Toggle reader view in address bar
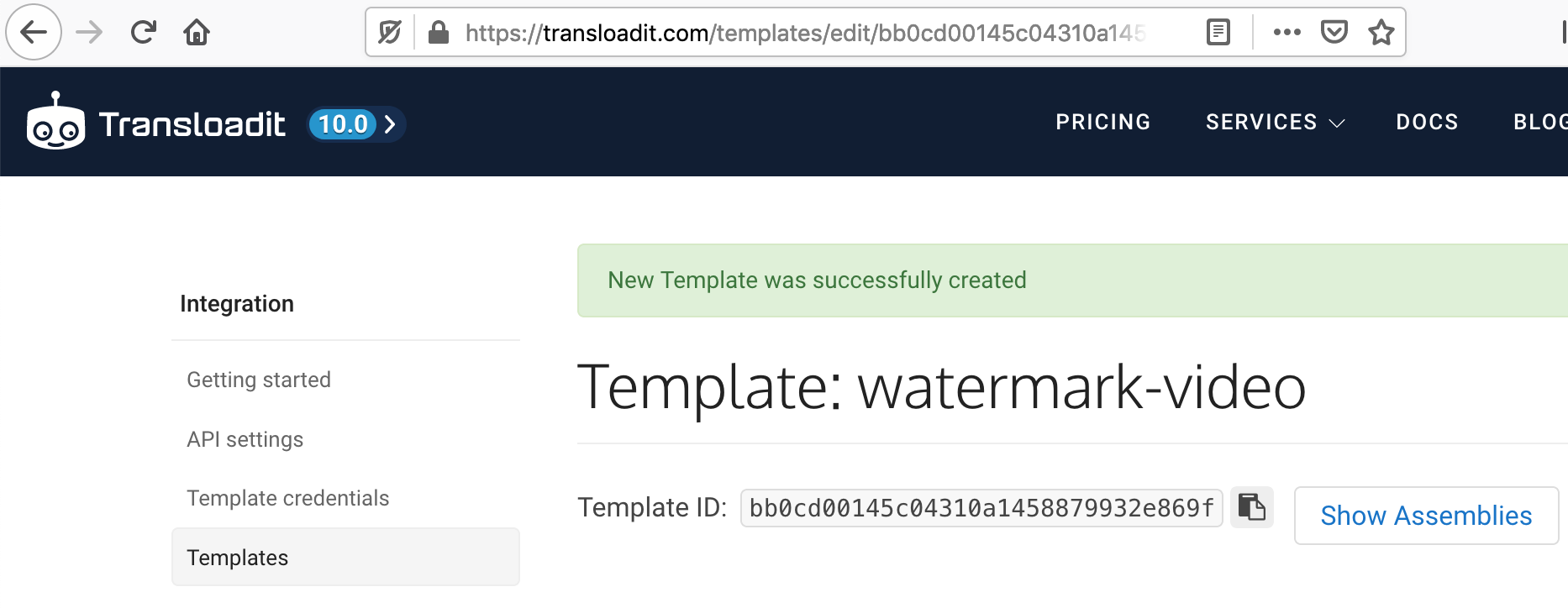Screen dimensions: 1568x608 point(1218,33)
